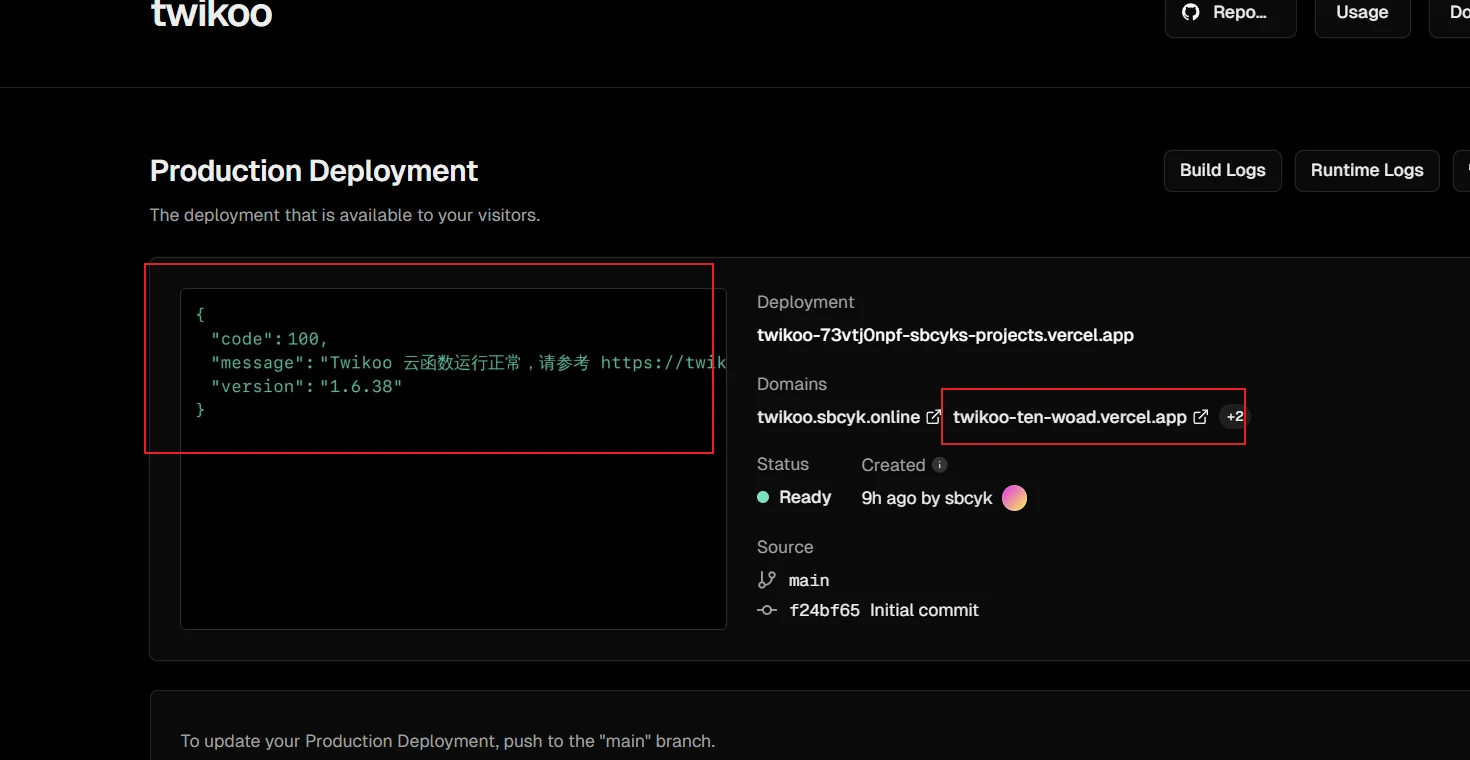
Task: Open Build Logs
Action: 1222,170
